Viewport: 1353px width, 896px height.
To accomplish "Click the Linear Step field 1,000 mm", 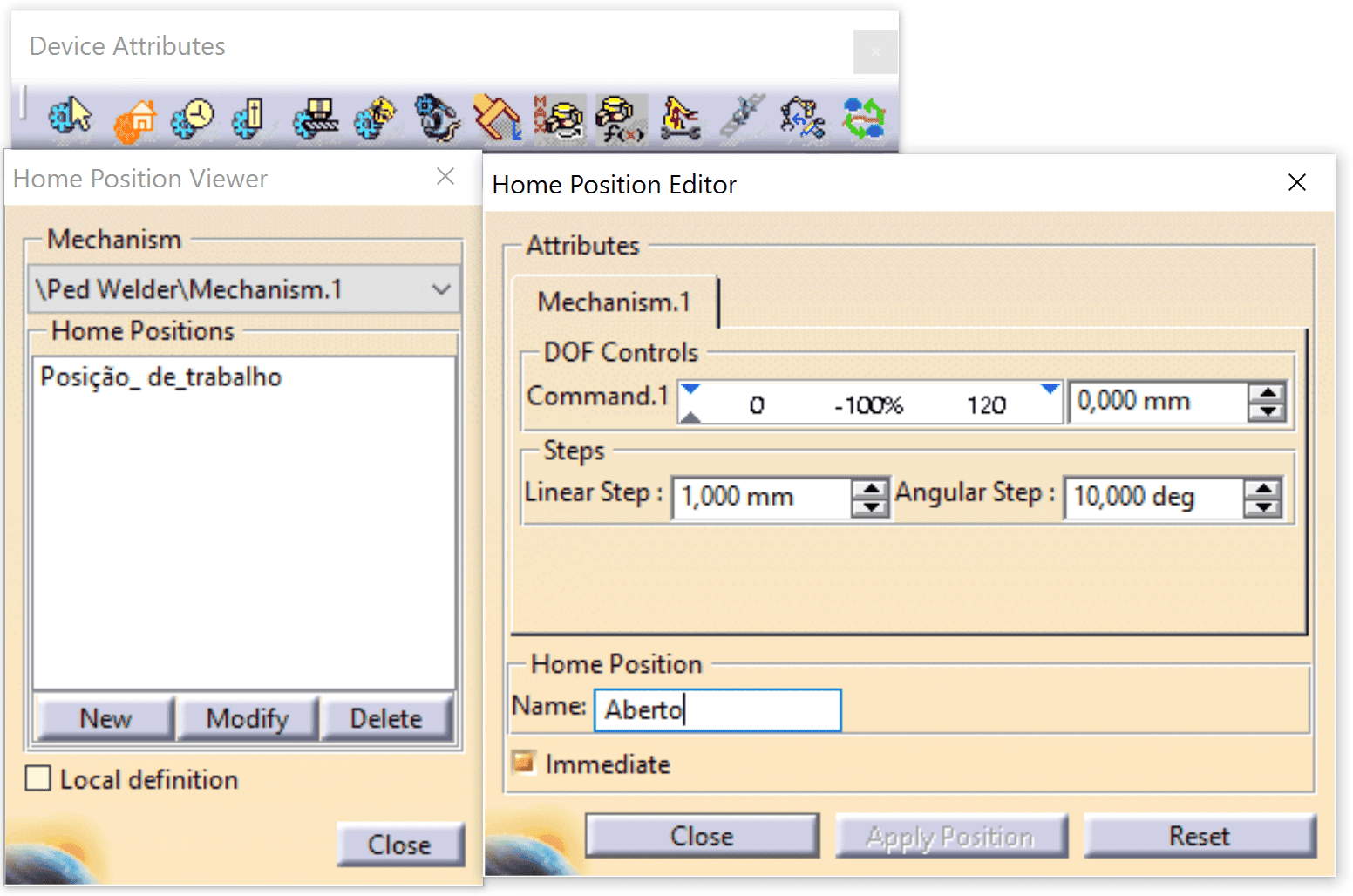I will [761, 497].
